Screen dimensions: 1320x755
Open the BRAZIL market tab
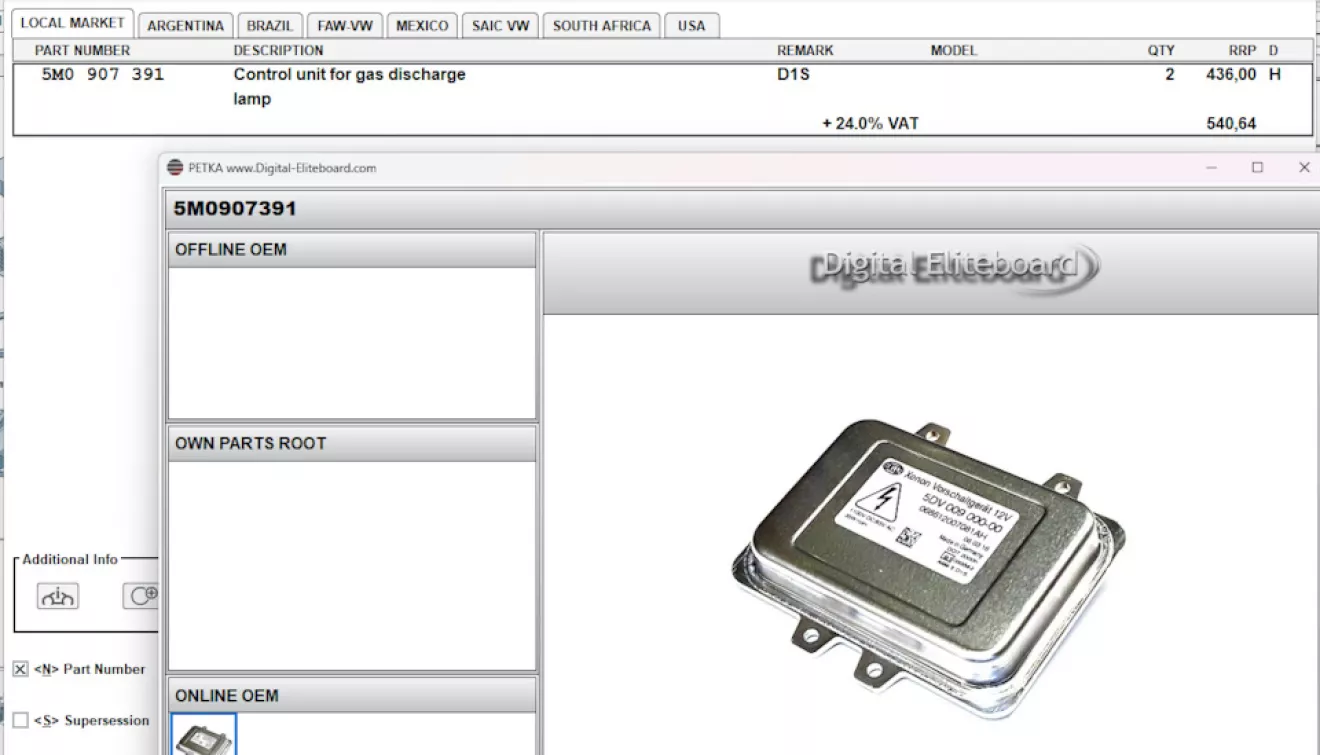270,26
